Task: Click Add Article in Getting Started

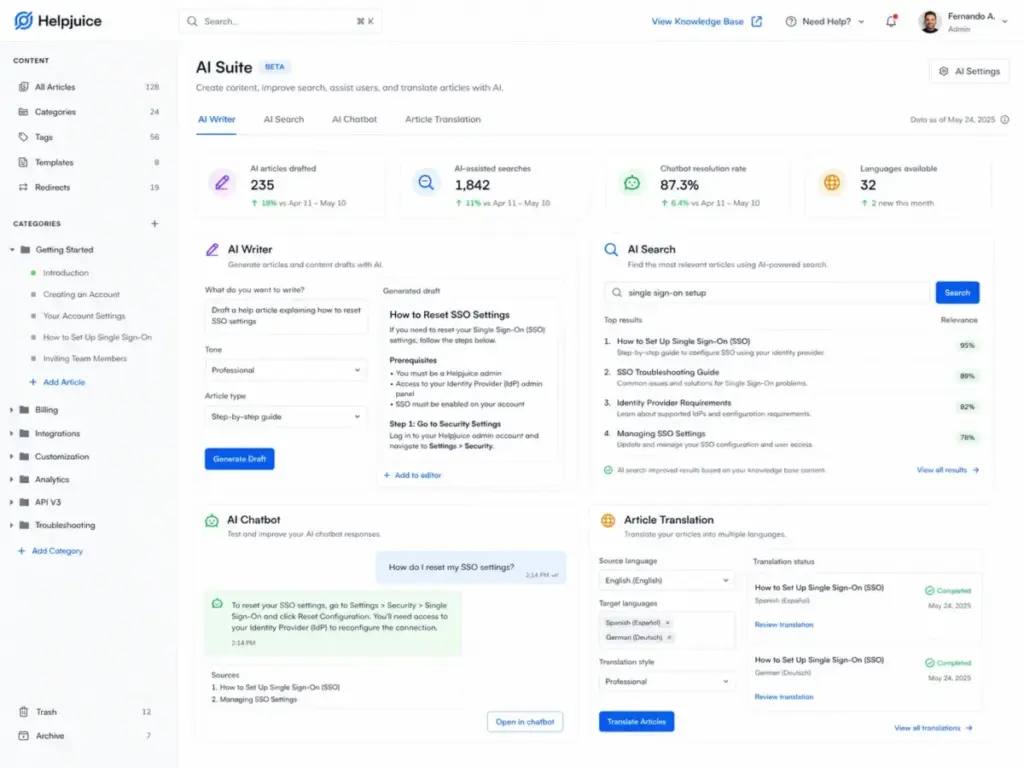Action: pos(57,382)
